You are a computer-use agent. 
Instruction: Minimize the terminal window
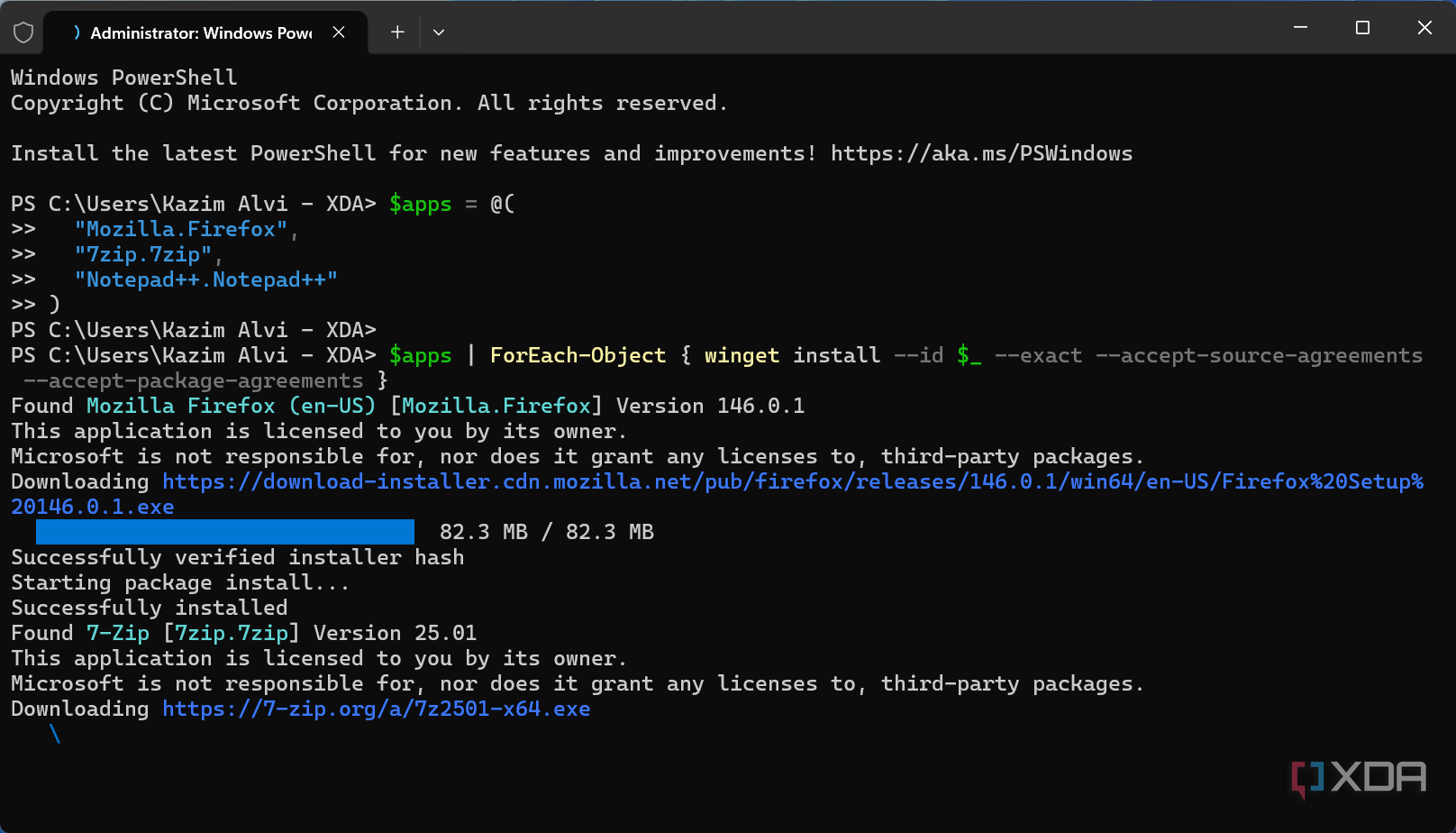click(x=1300, y=28)
